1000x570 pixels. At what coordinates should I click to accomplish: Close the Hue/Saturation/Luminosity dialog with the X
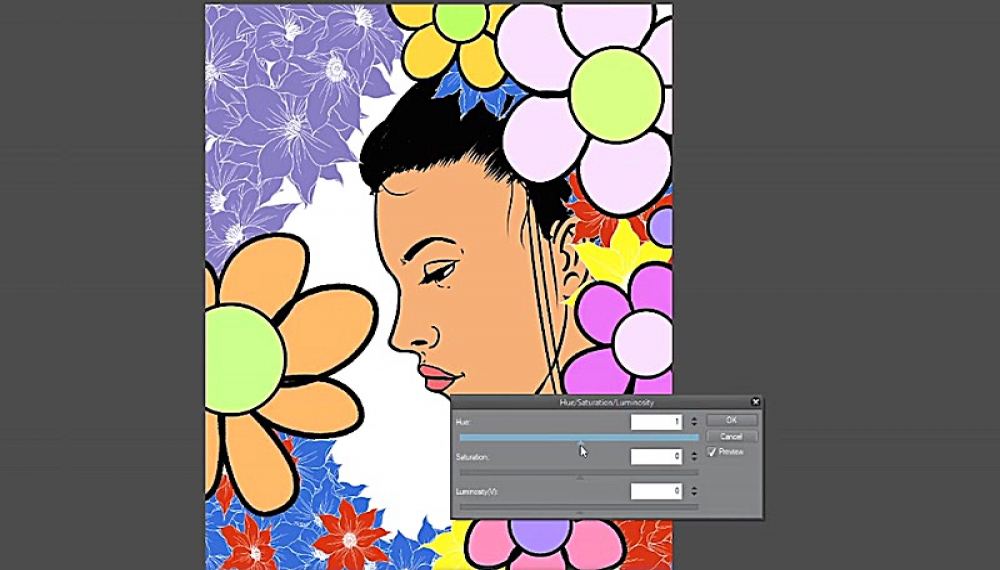(755, 402)
